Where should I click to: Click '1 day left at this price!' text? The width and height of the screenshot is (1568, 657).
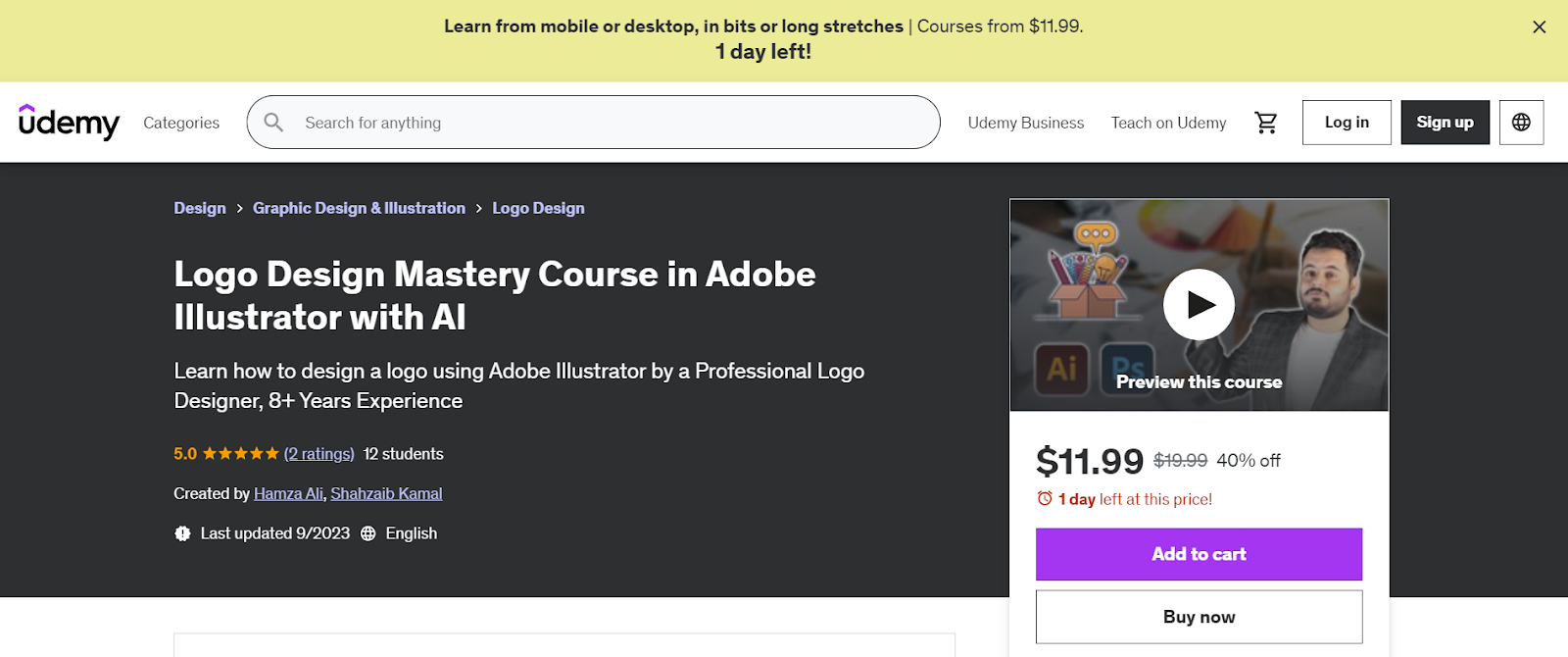[1135, 499]
